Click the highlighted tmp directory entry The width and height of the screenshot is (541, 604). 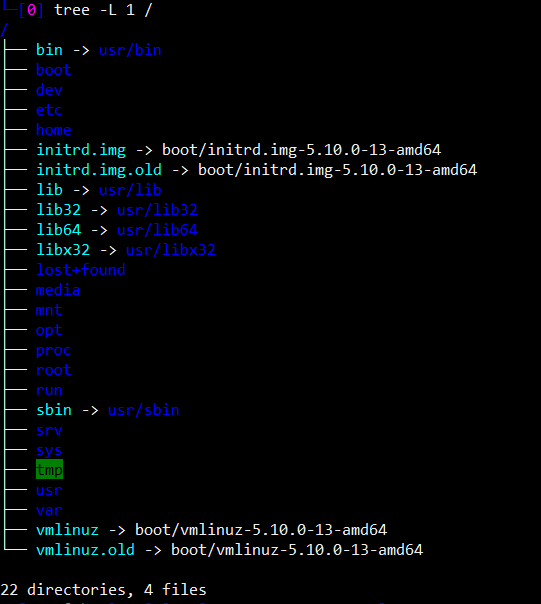49,470
